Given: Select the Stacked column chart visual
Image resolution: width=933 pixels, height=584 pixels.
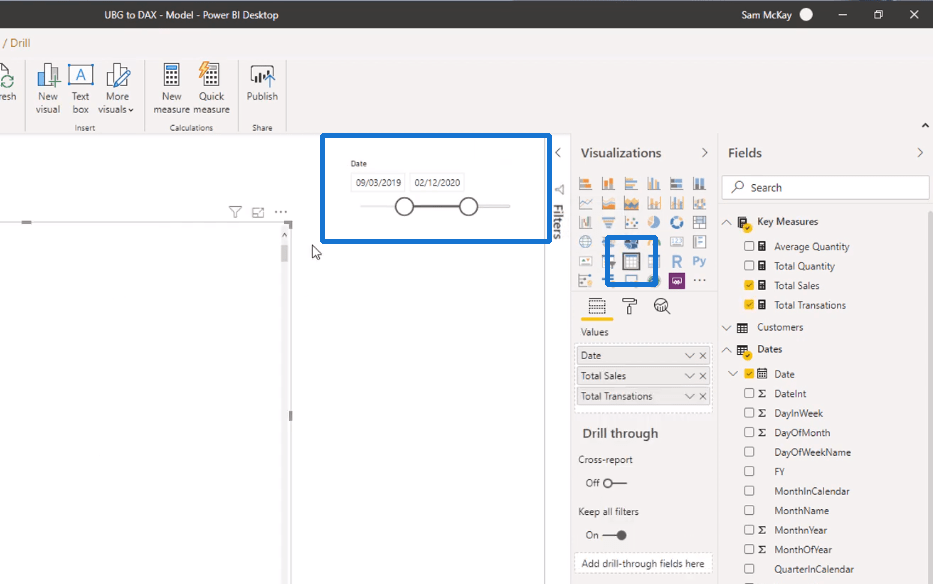Looking at the screenshot, I should pyautogui.click(x=608, y=183).
